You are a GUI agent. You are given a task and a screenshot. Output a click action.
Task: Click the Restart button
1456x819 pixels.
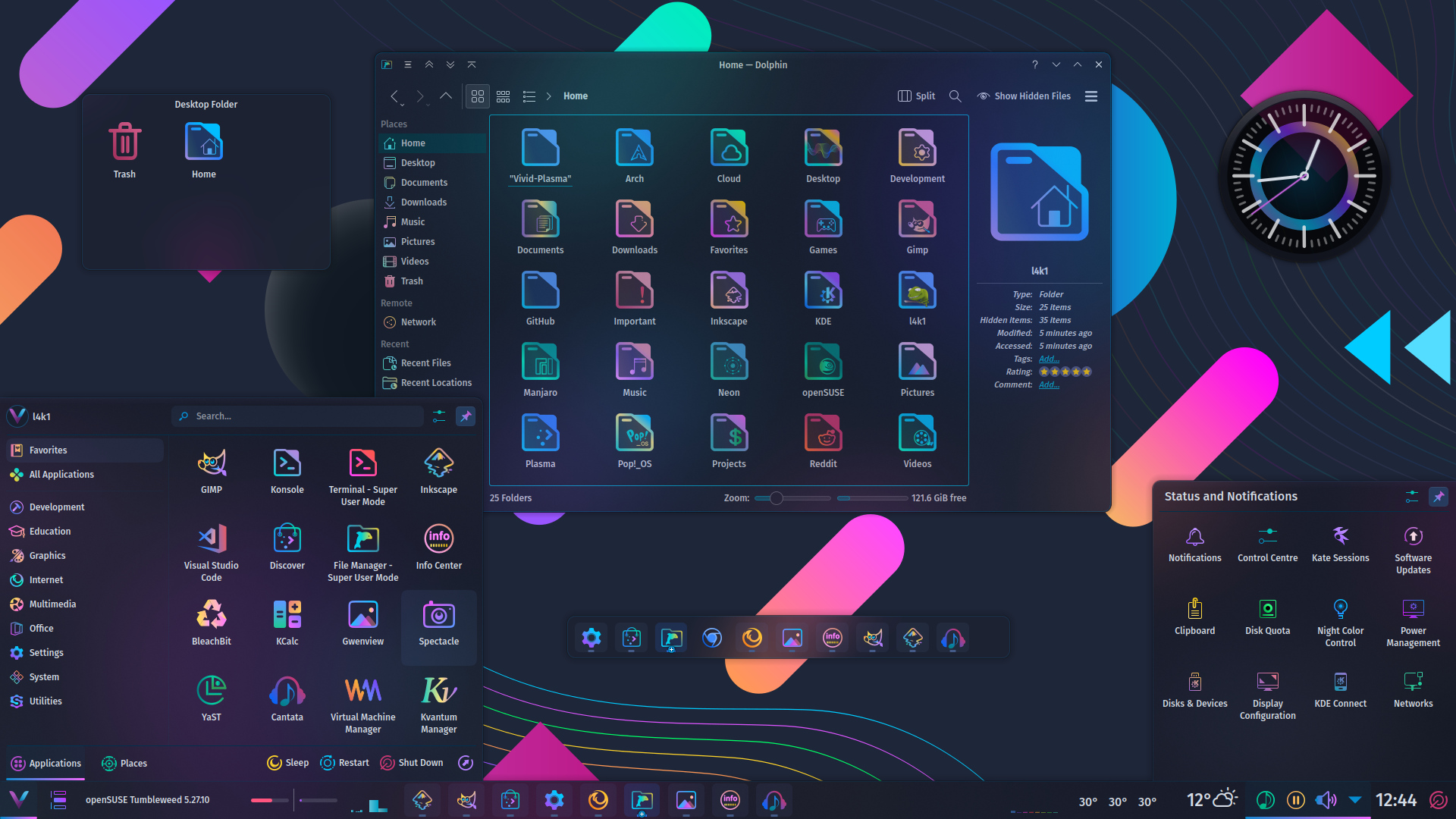click(x=344, y=763)
